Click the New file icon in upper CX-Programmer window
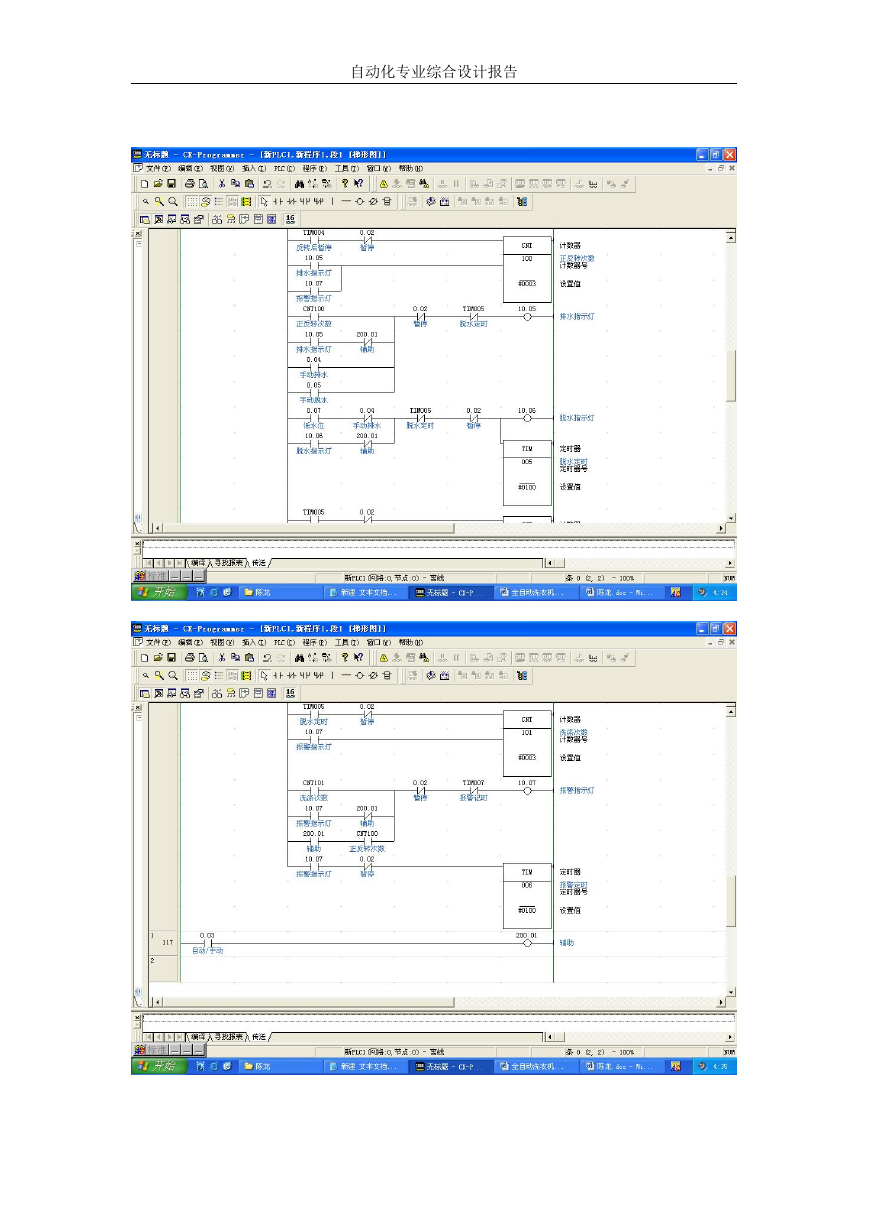 pos(145,184)
